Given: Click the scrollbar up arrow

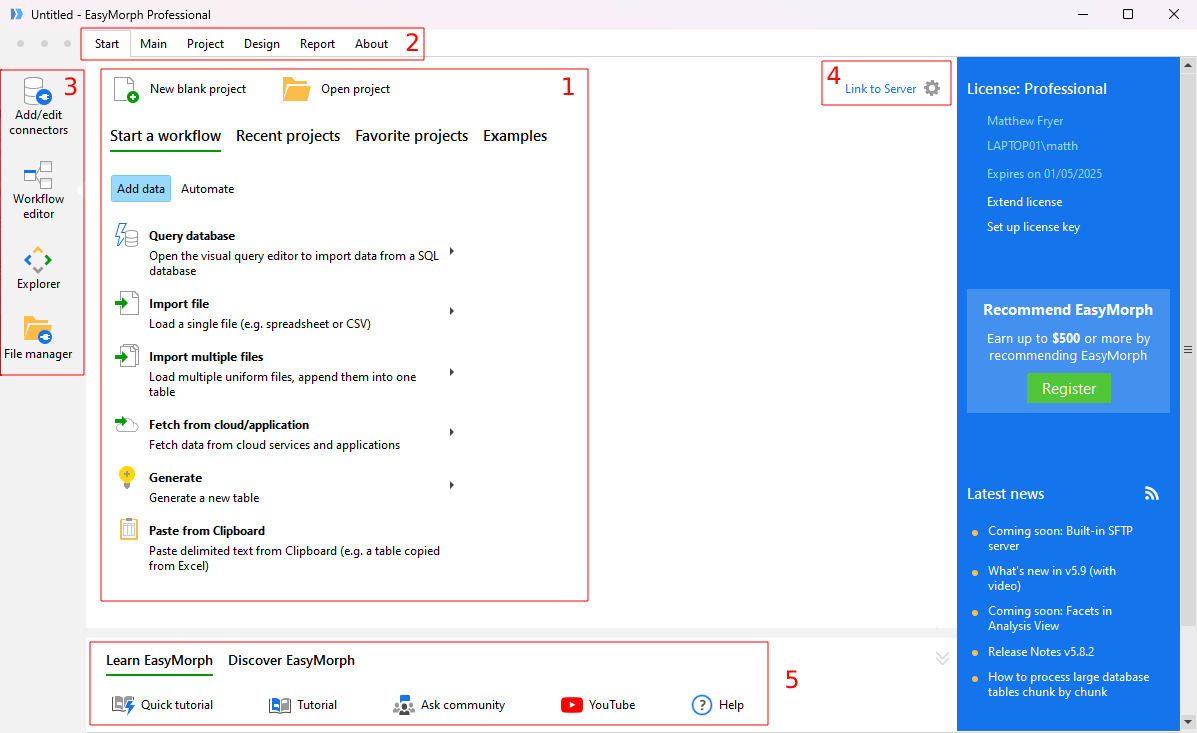Looking at the screenshot, I should [1188, 66].
